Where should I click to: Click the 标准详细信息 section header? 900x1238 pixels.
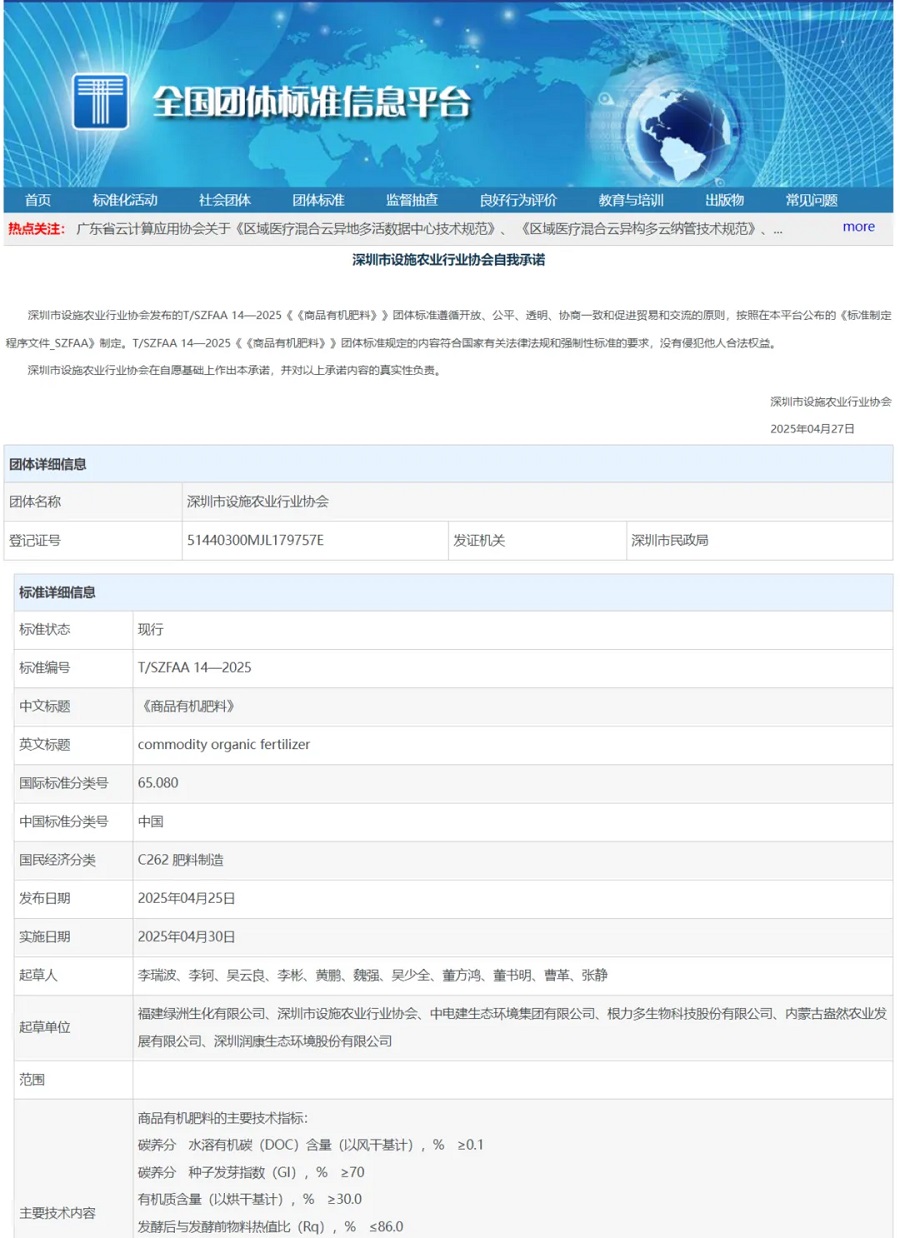(453, 592)
